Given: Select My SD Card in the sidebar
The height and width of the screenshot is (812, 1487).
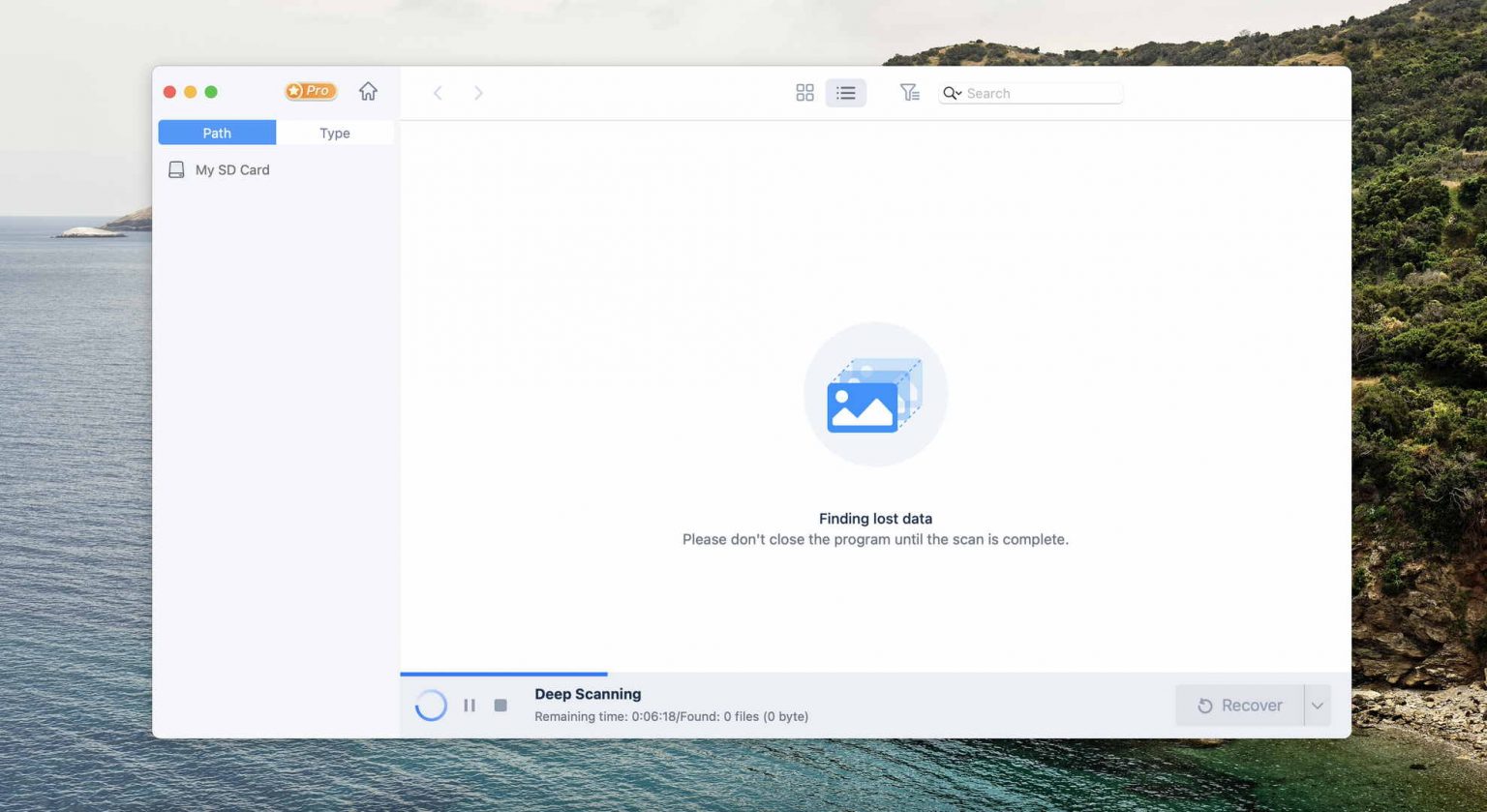Looking at the screenshot, I should click(x=232, y=170).
